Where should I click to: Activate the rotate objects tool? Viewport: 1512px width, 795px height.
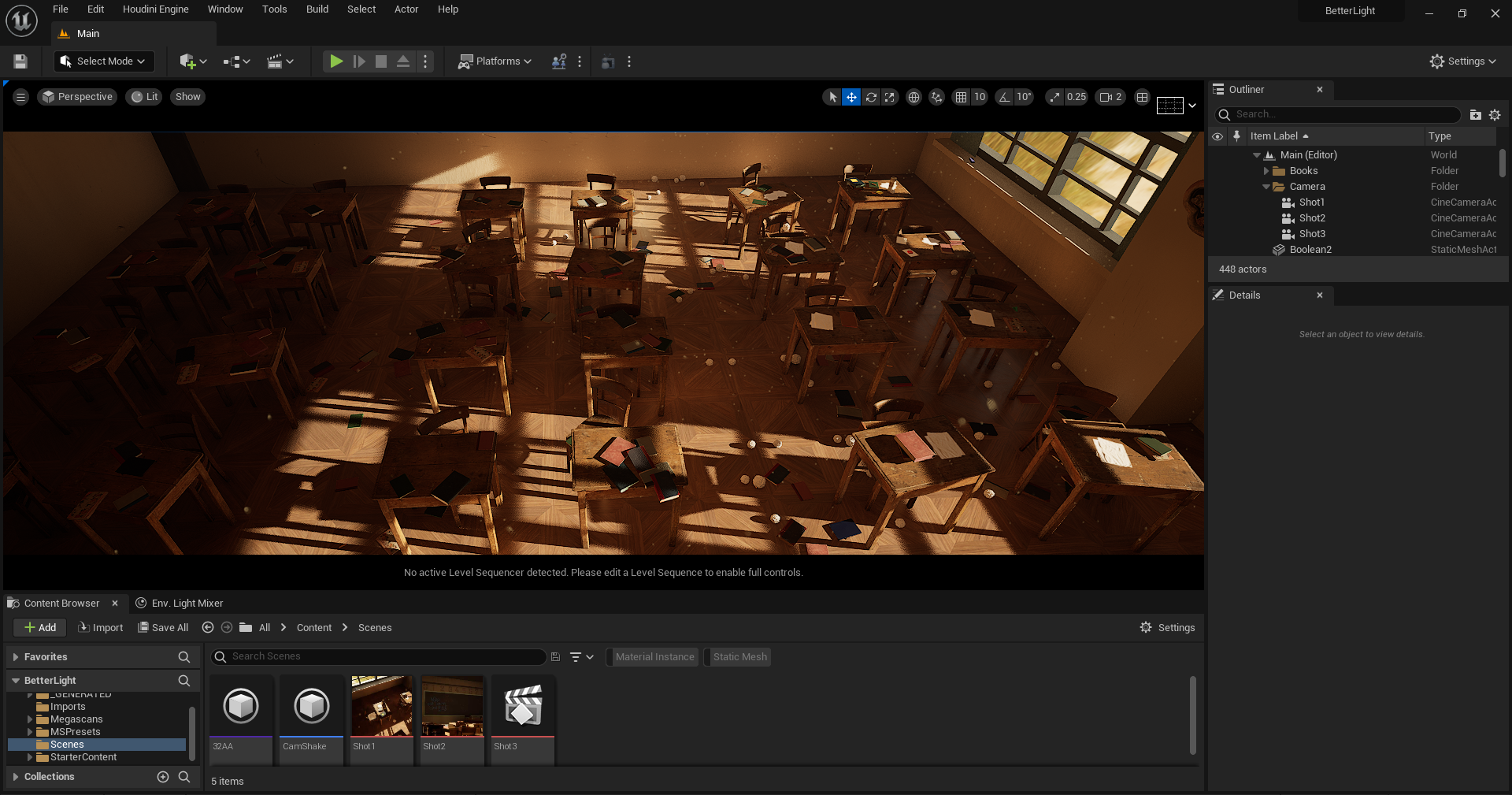click(x=871, y=97)
